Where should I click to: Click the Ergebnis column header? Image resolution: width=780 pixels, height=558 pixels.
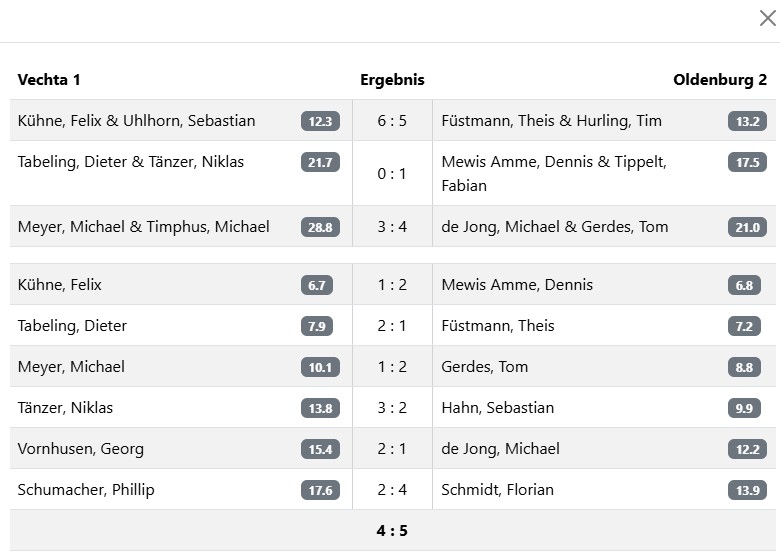tap(392, 80)
